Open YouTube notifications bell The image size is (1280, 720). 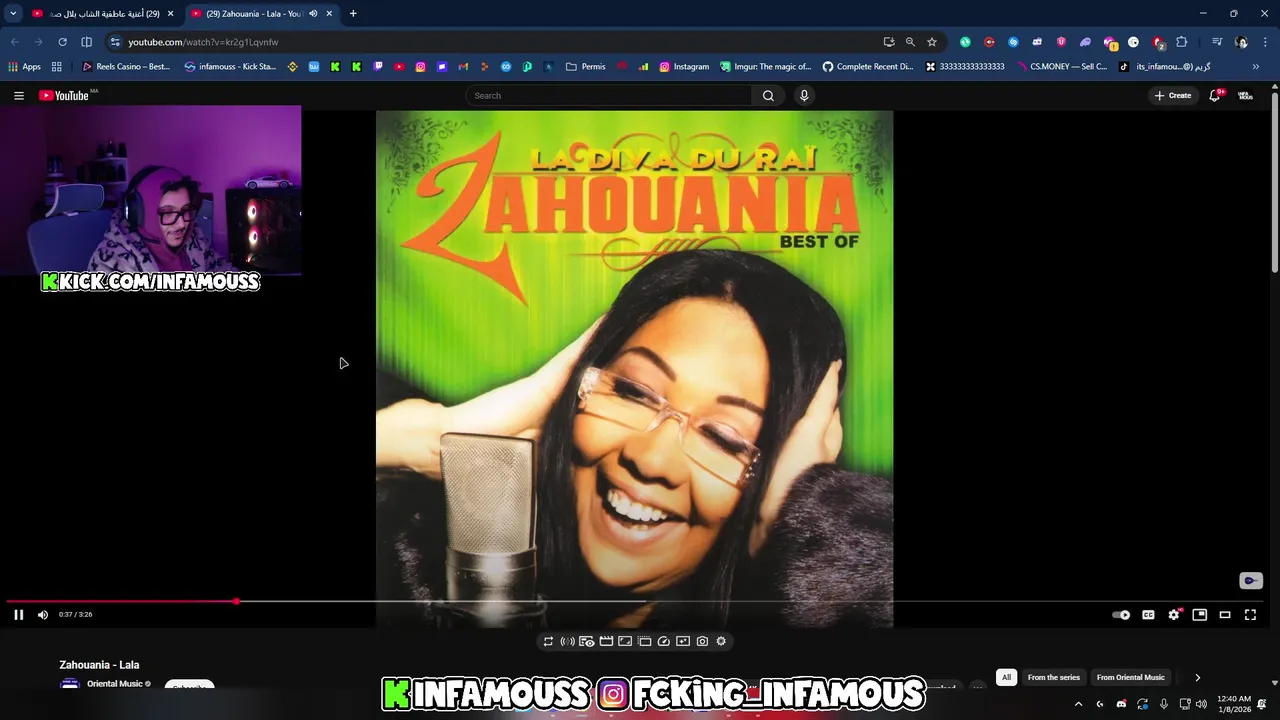click(1215, 96)
